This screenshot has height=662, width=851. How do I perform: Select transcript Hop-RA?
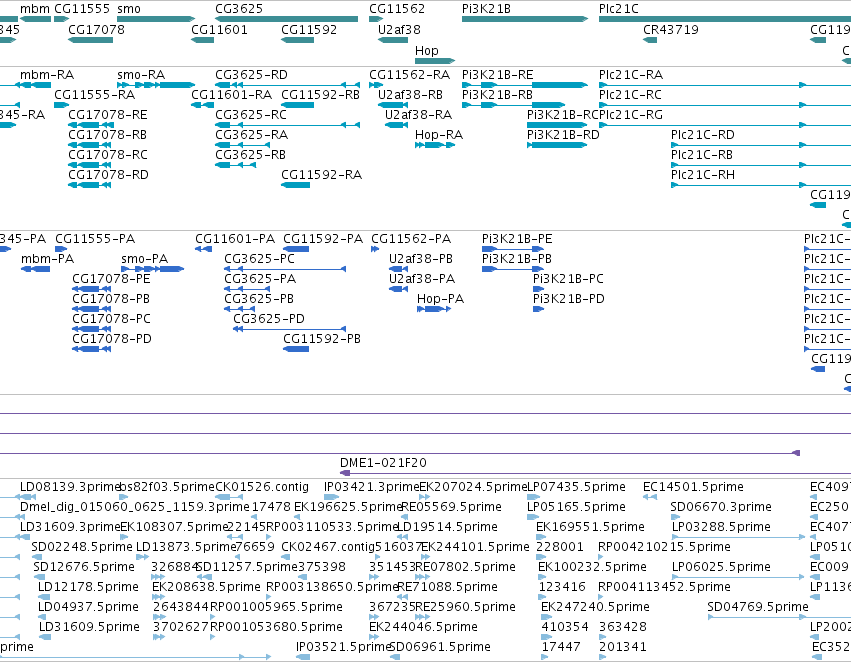(439, 135)
